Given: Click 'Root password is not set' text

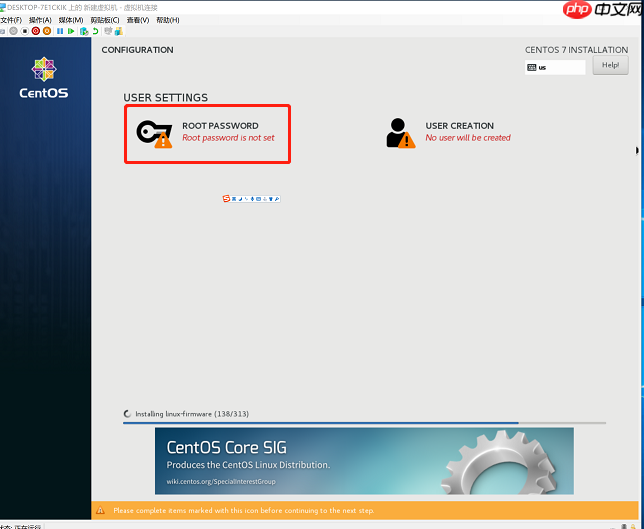Looking at the screenshot, I should coord(228,138).
